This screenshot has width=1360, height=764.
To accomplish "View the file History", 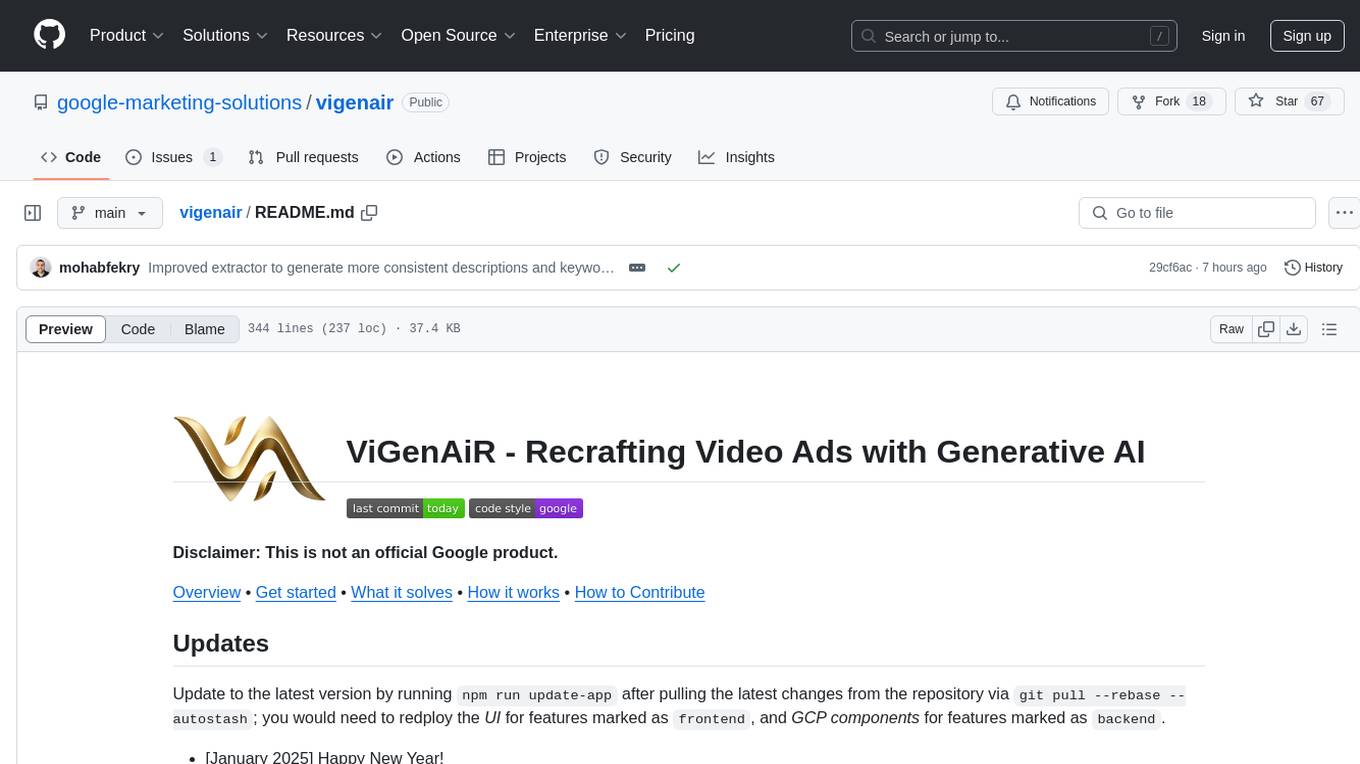I will [x=1313, y=267].
